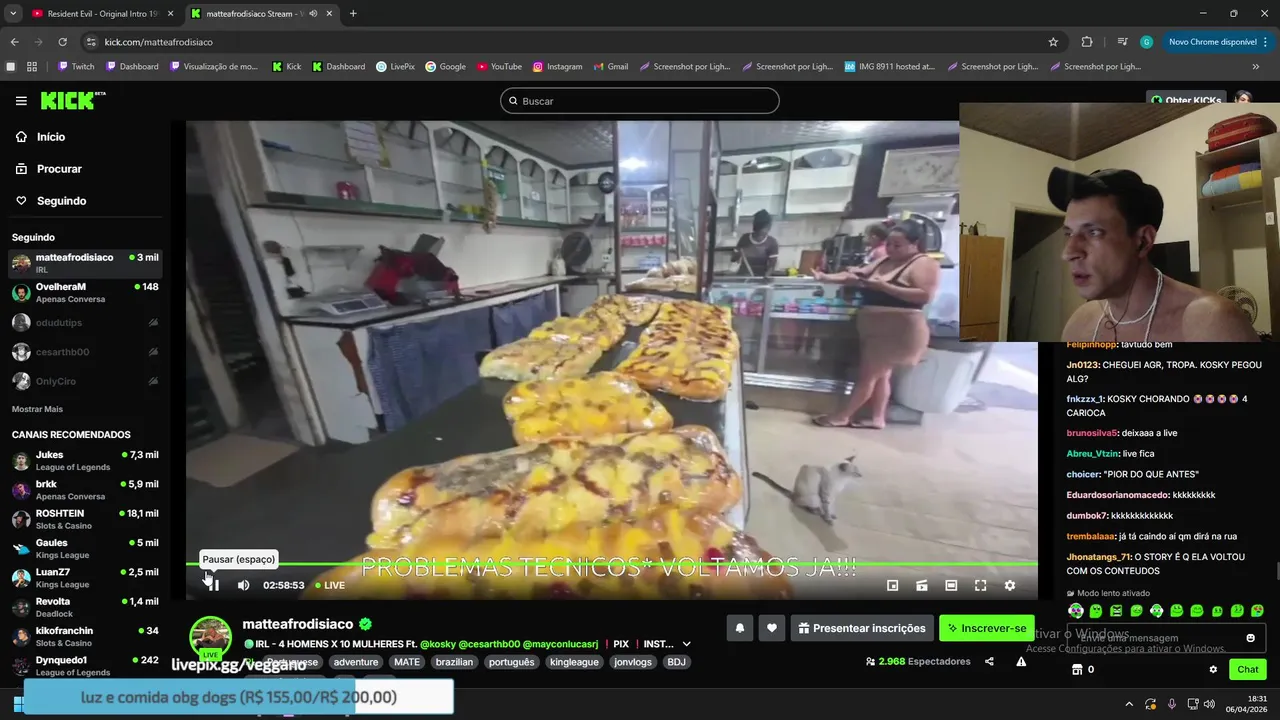This screenshot has width=1280, height=720.
Task: Open the LivePix bookmark
Action: pos(396,67)
